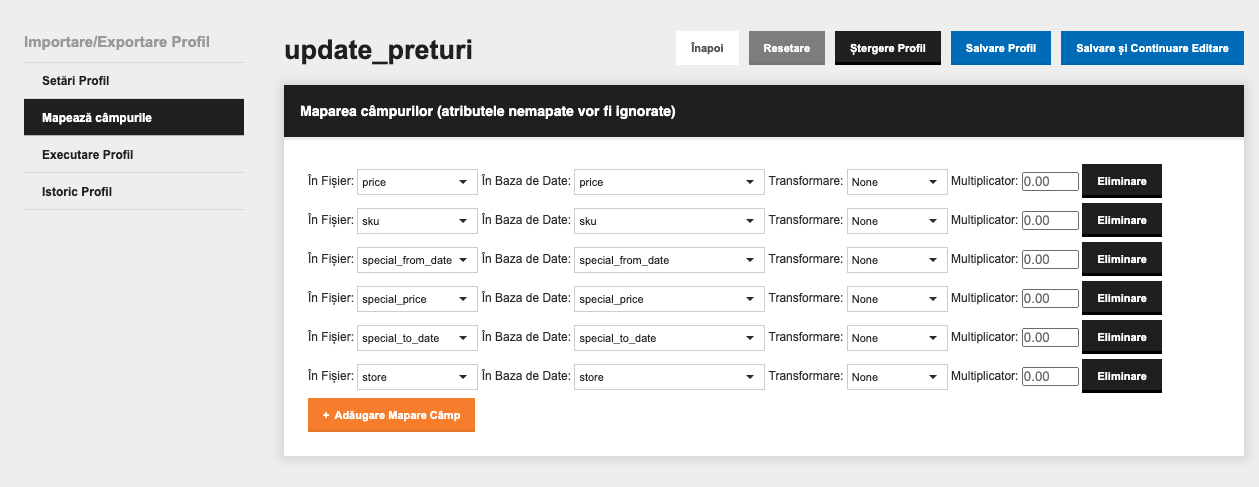Click Eliminare for special_to_date mapping
Screen dimensions: 1259x487
coord(1122,337)
